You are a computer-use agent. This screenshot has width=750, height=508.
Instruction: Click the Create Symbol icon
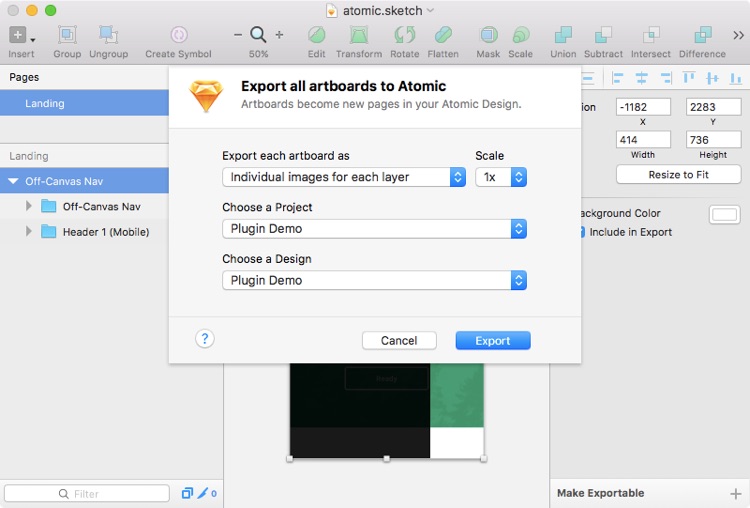point(178,35)
